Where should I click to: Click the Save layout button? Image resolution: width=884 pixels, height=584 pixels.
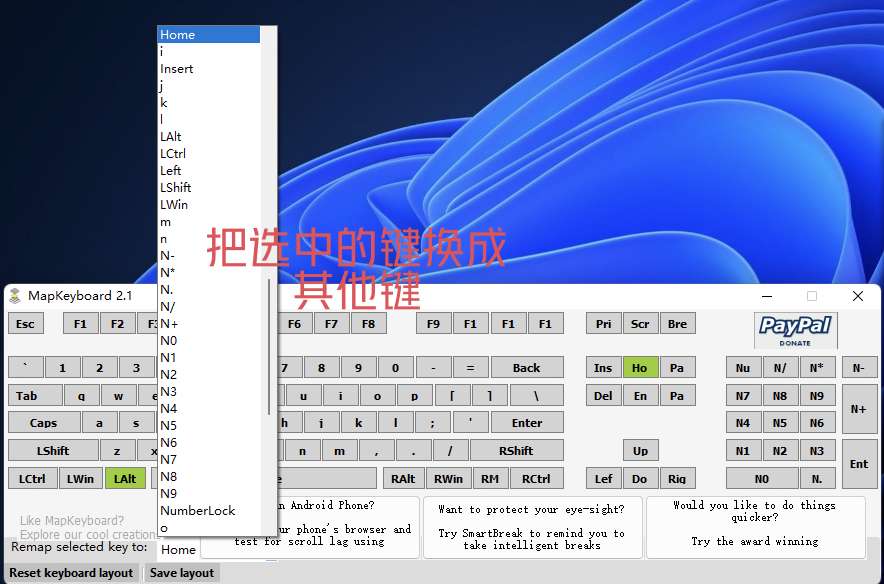181,573
